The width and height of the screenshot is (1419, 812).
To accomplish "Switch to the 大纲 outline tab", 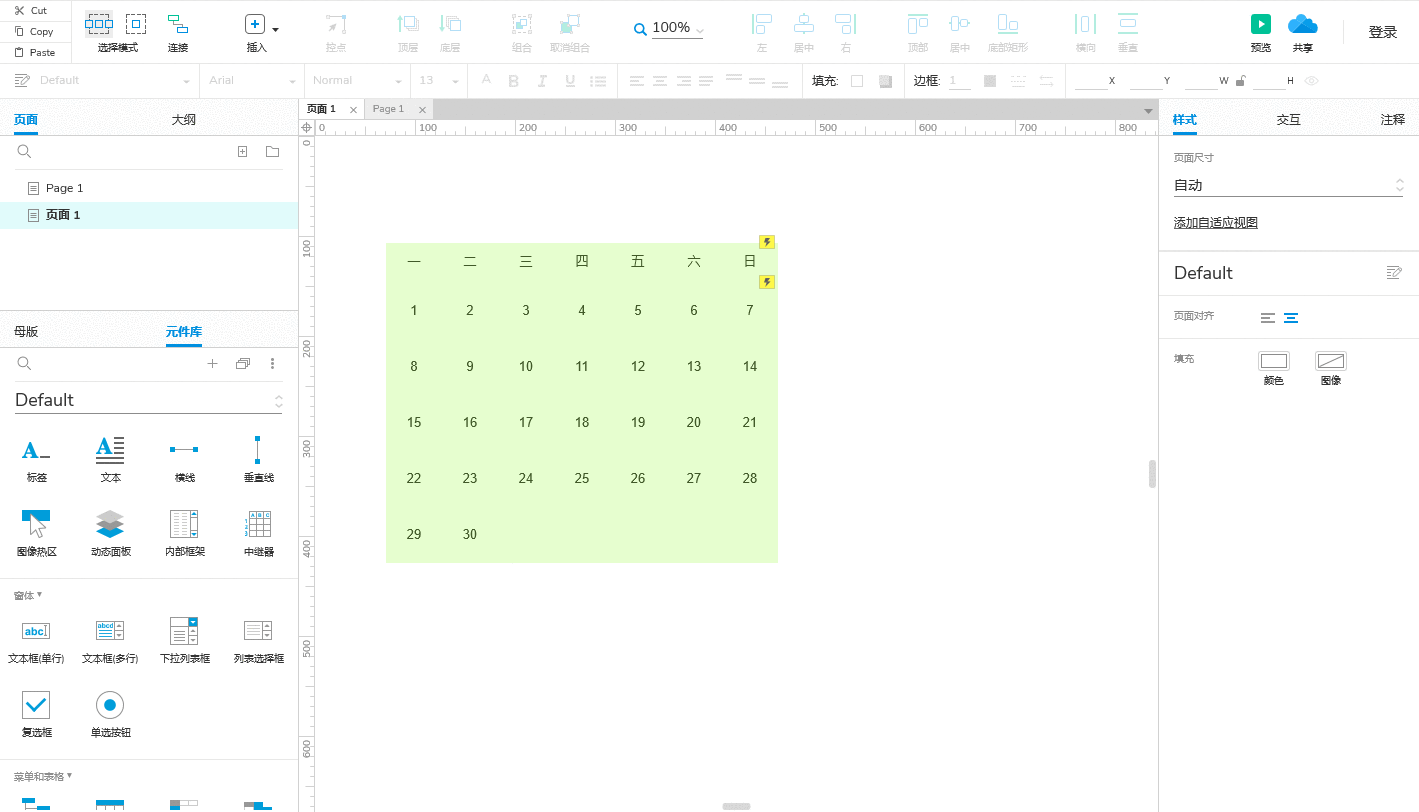I will (184, 120).
